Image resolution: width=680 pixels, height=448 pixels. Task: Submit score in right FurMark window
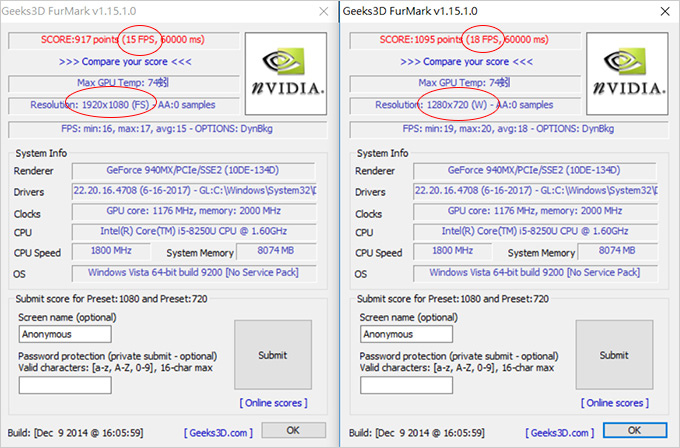coord(615,355)
